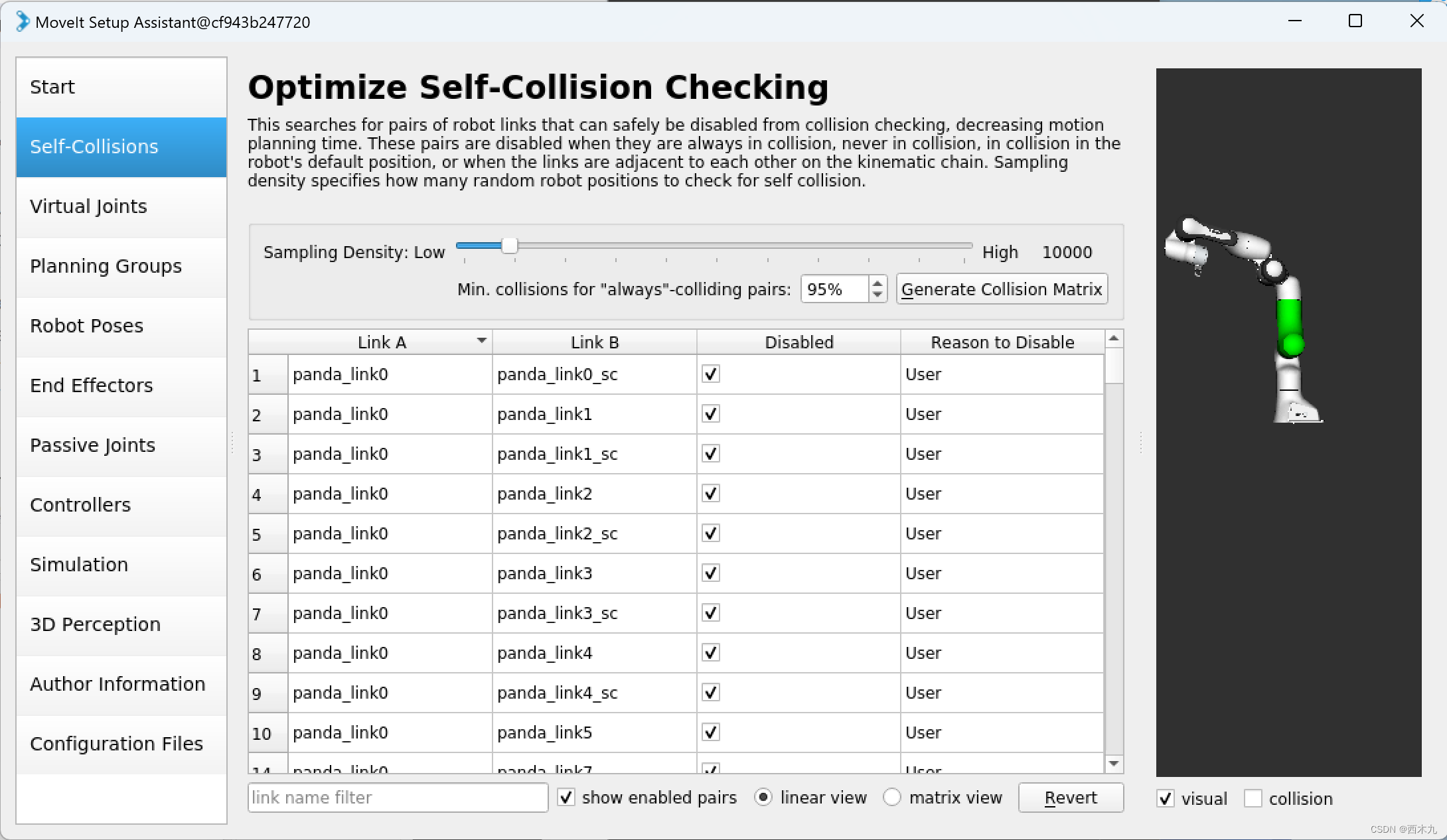Image resolution: width=1447 pixels, height=840 pixels.
Task: Click User reason cell in row 1
Action: pos(1002,374)
